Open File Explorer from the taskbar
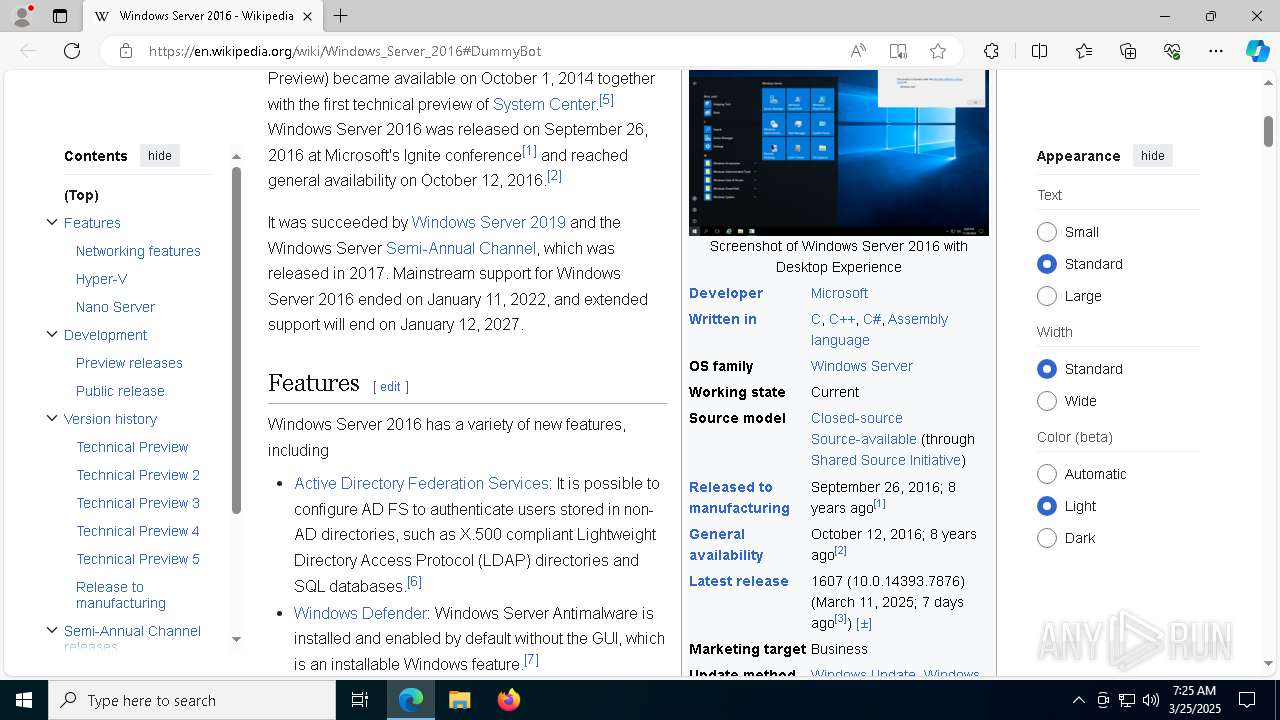This screenshot has width=1280, height=720. 459,700
